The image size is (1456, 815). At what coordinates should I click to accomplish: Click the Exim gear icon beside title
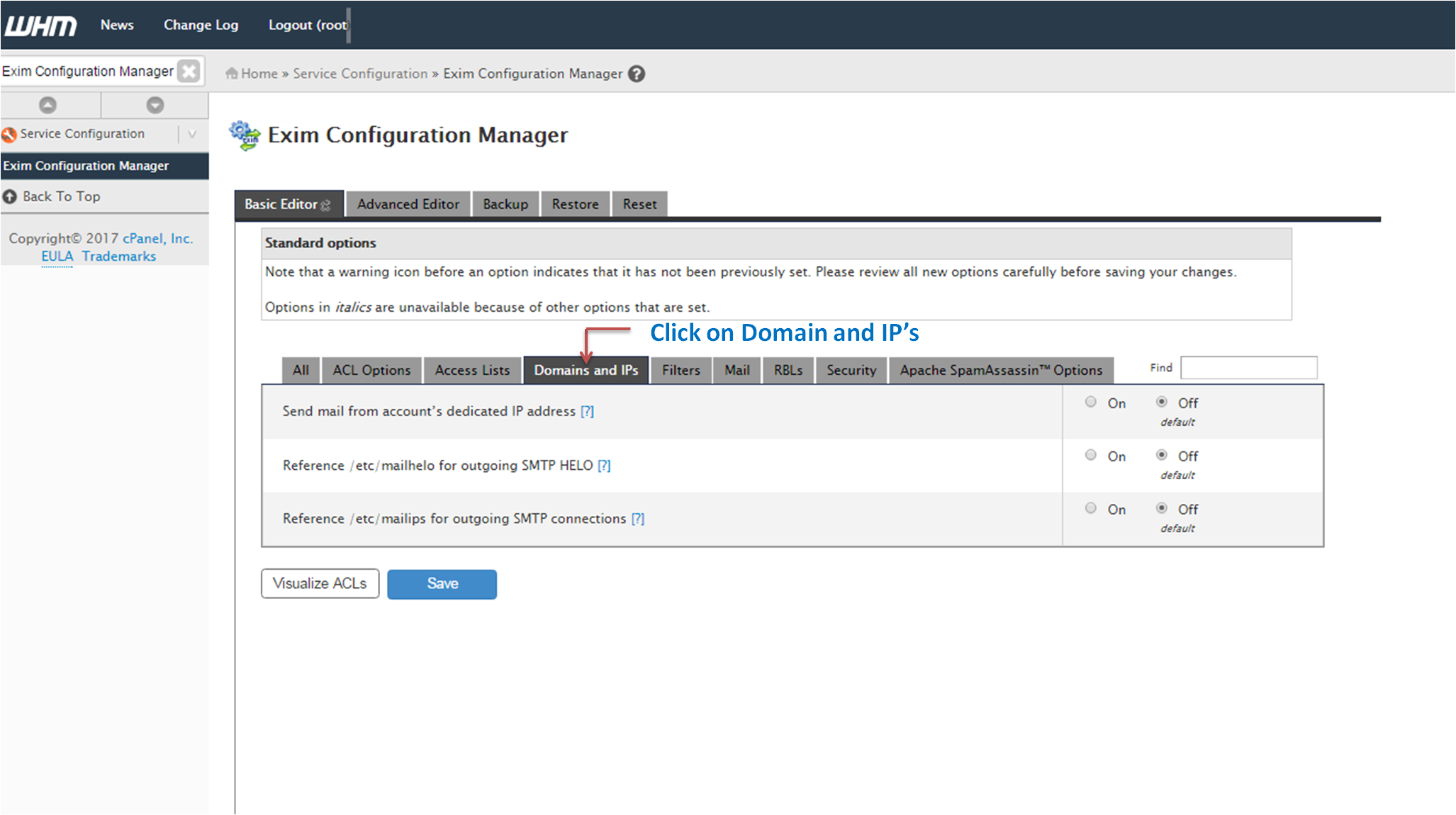(x=245, y=135)
